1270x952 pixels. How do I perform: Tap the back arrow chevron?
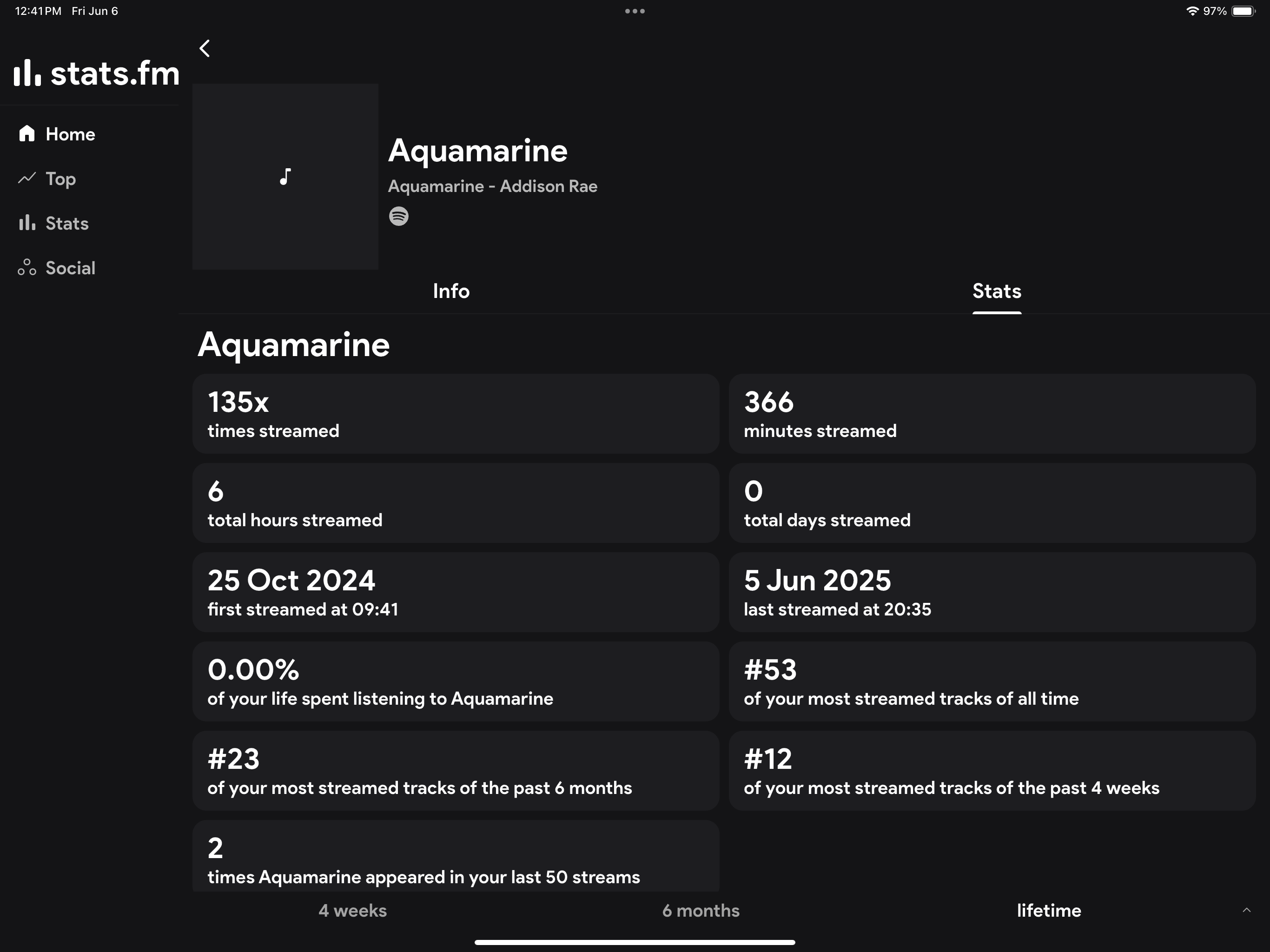[205, 48]
